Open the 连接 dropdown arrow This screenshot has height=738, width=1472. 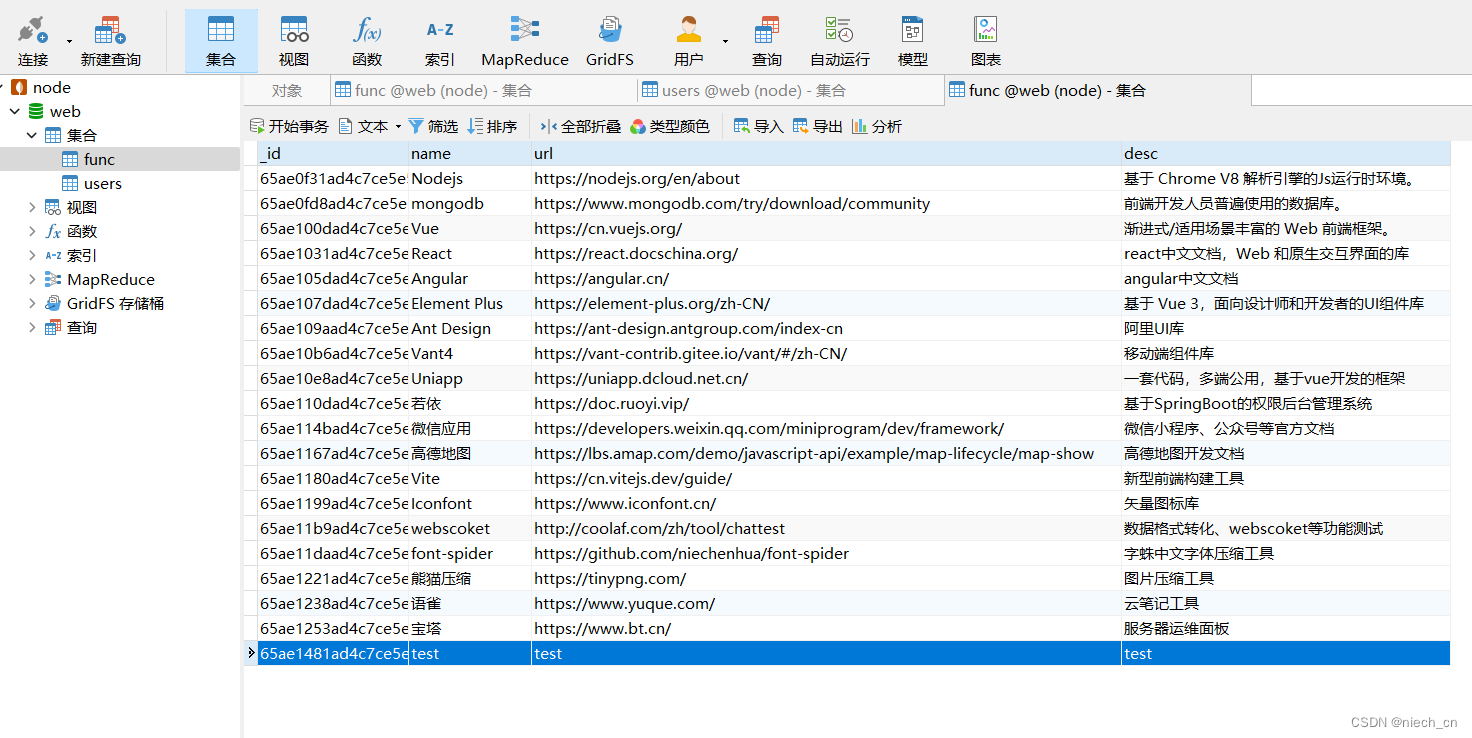(x=69, y=41)
